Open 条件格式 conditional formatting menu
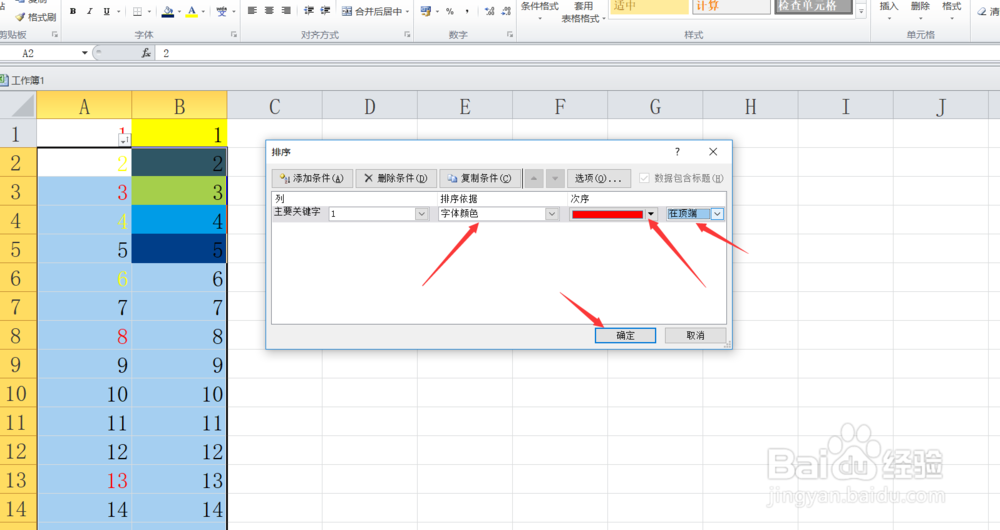 [540, 10]
